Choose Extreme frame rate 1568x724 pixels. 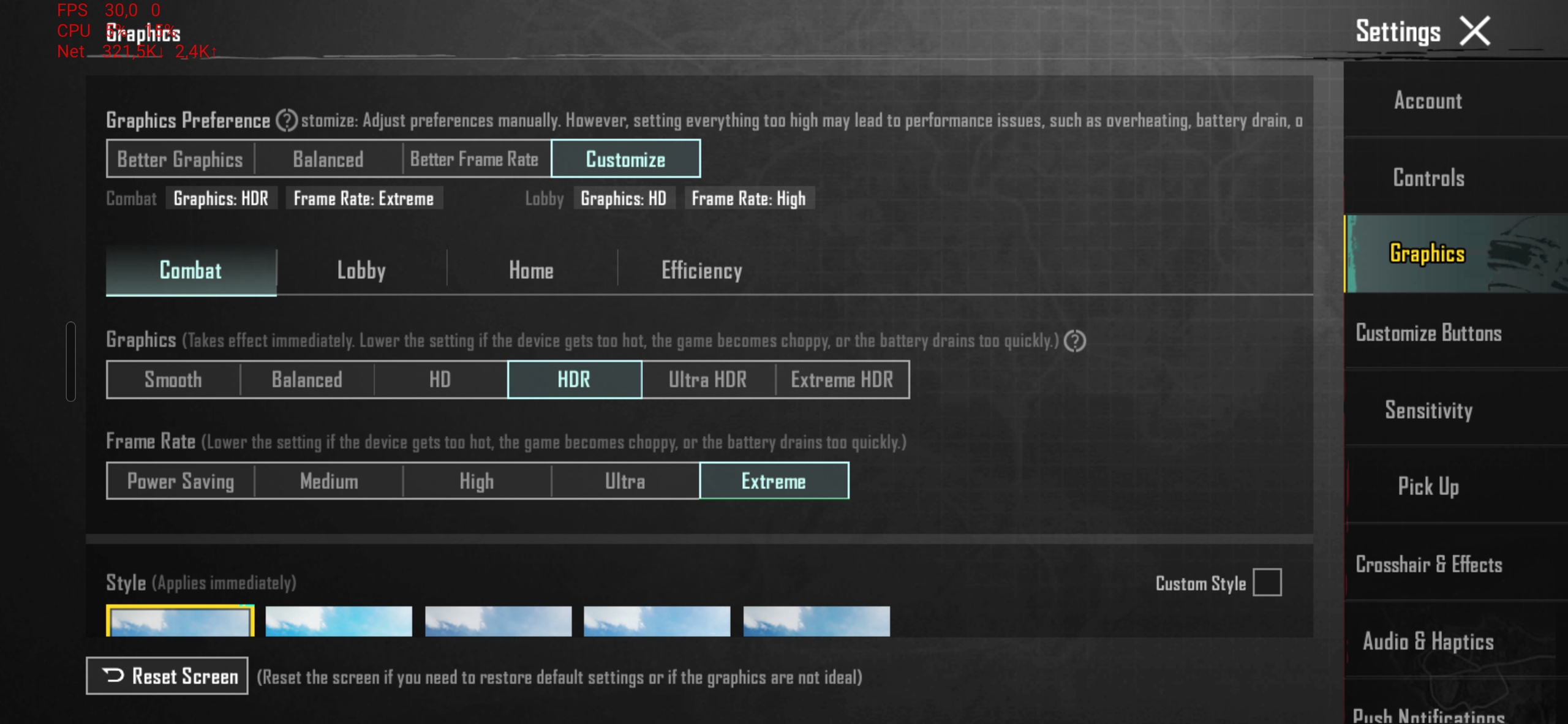(774, 481)
